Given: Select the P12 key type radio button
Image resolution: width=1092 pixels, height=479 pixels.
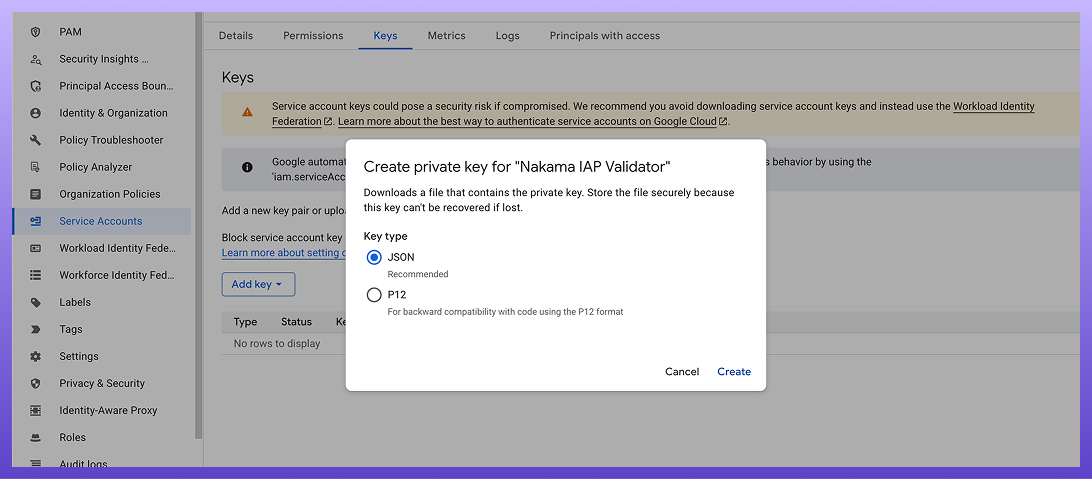Looking at the screenshot, I should pos(374,295).
